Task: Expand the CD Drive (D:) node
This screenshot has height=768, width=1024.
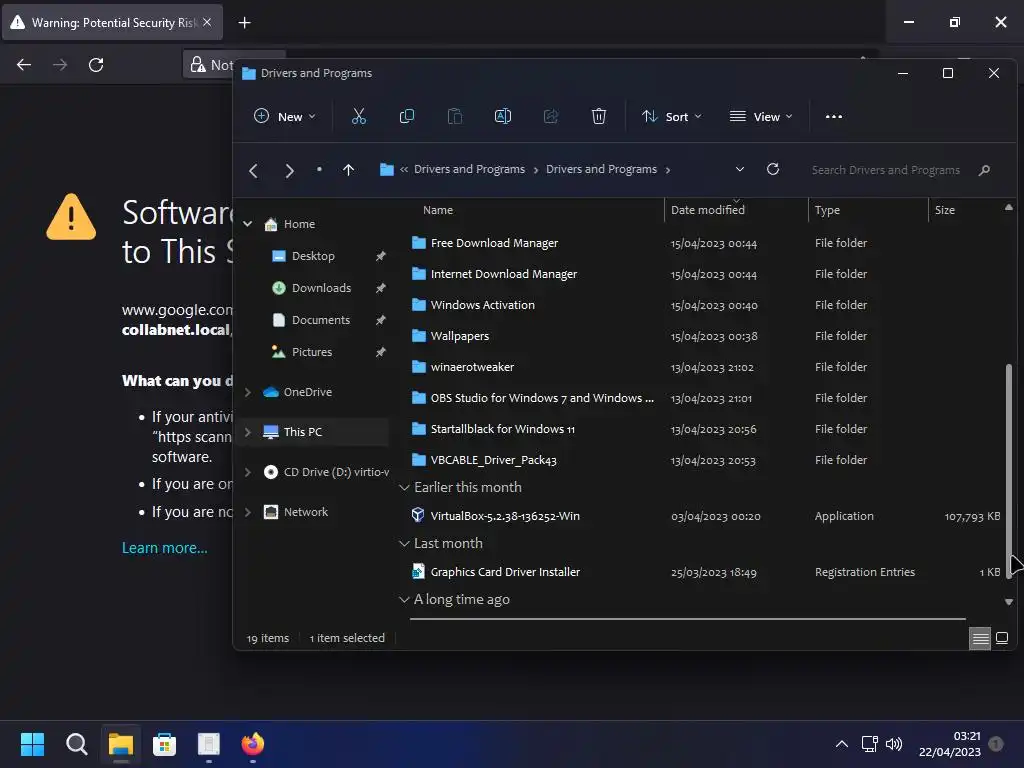Action: click(x=248, y=472)
